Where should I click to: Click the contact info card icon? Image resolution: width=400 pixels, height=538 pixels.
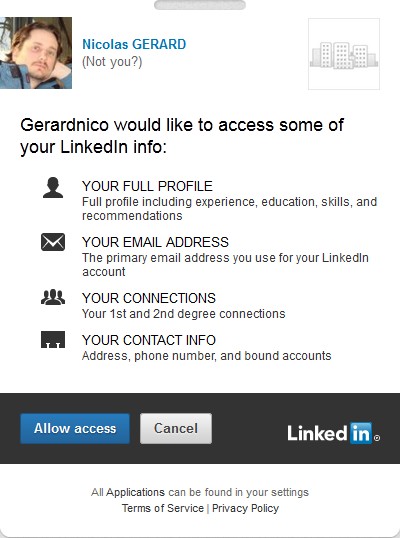53,339
